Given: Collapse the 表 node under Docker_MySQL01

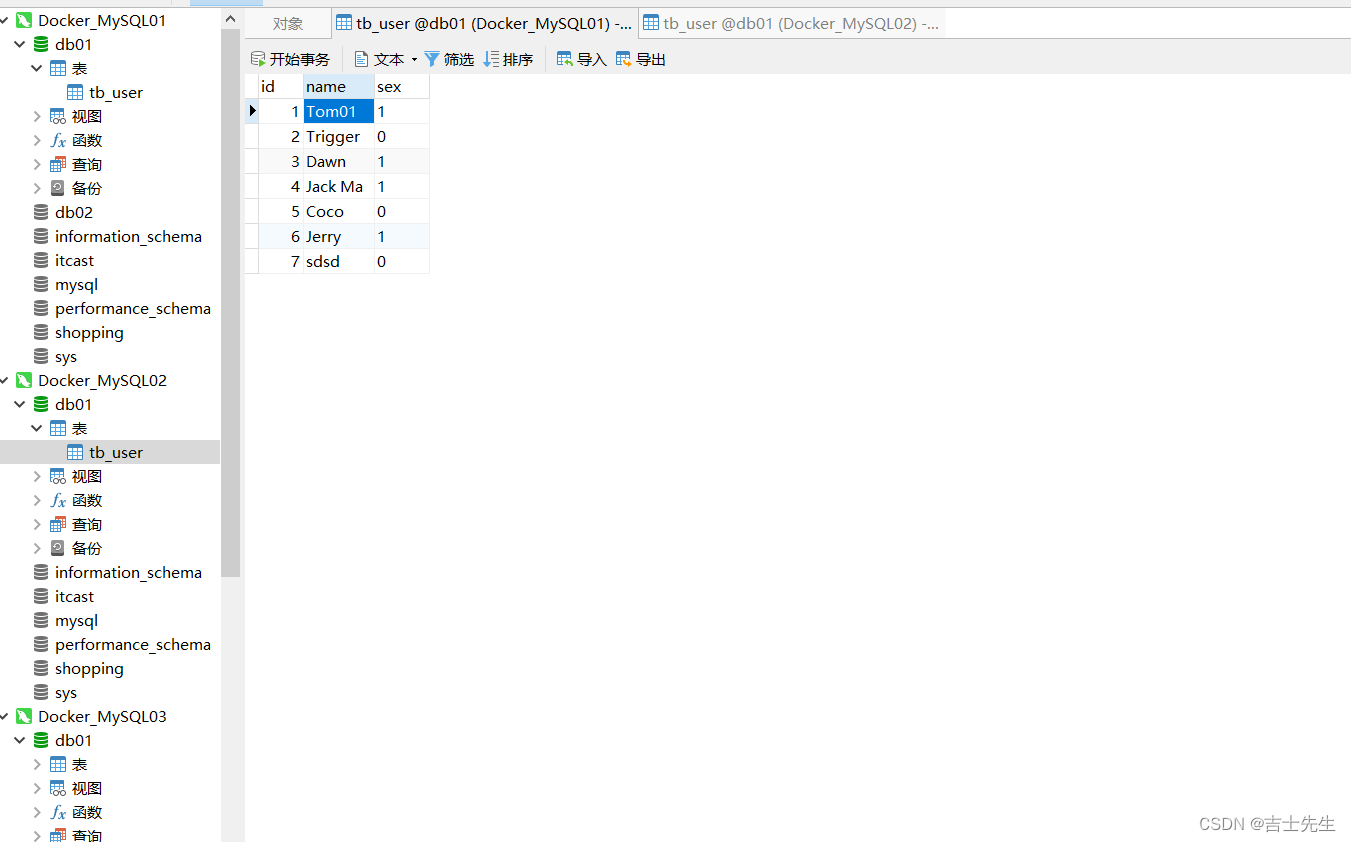Looking at the screenshot, I should point(37,68).
